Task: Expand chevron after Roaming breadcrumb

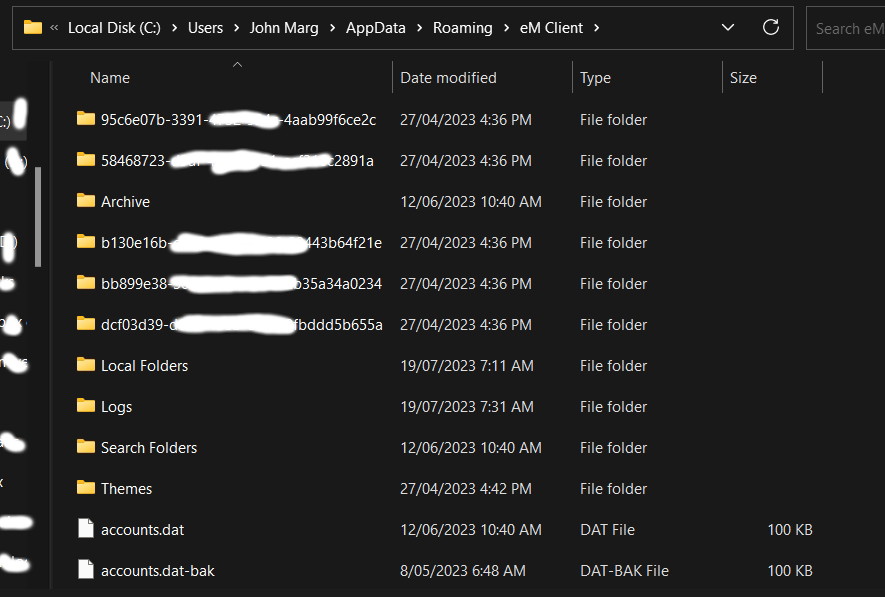Action: click(506, 28)
